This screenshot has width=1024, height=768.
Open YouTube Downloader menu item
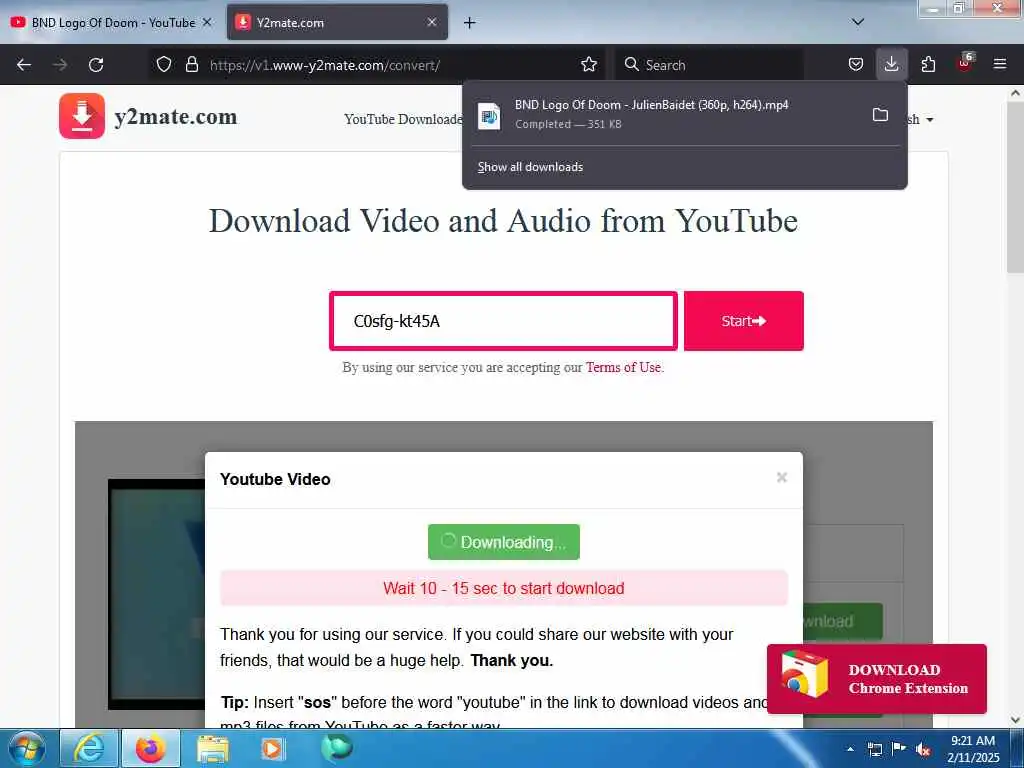(x=402, y=120)
